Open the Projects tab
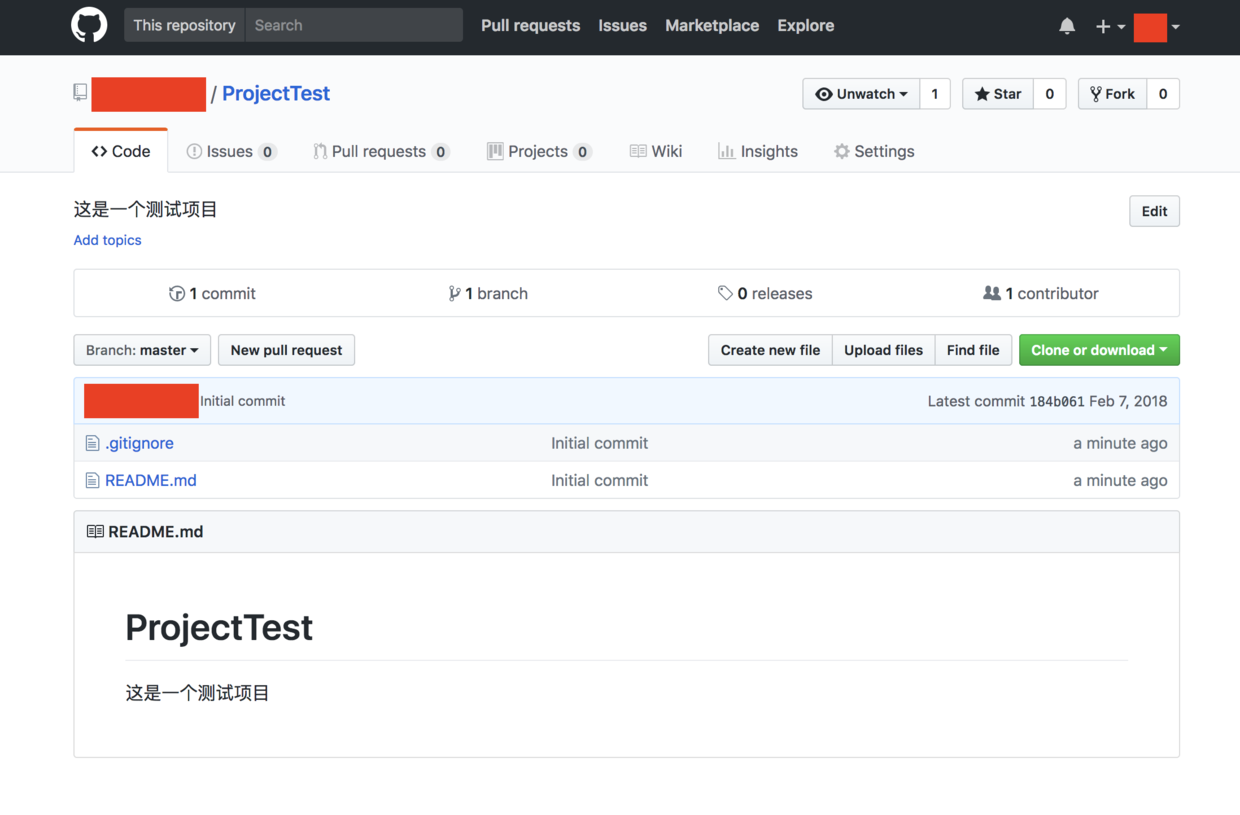Image resolution: width=1240 pixels, height=815 pixels. 539,151
